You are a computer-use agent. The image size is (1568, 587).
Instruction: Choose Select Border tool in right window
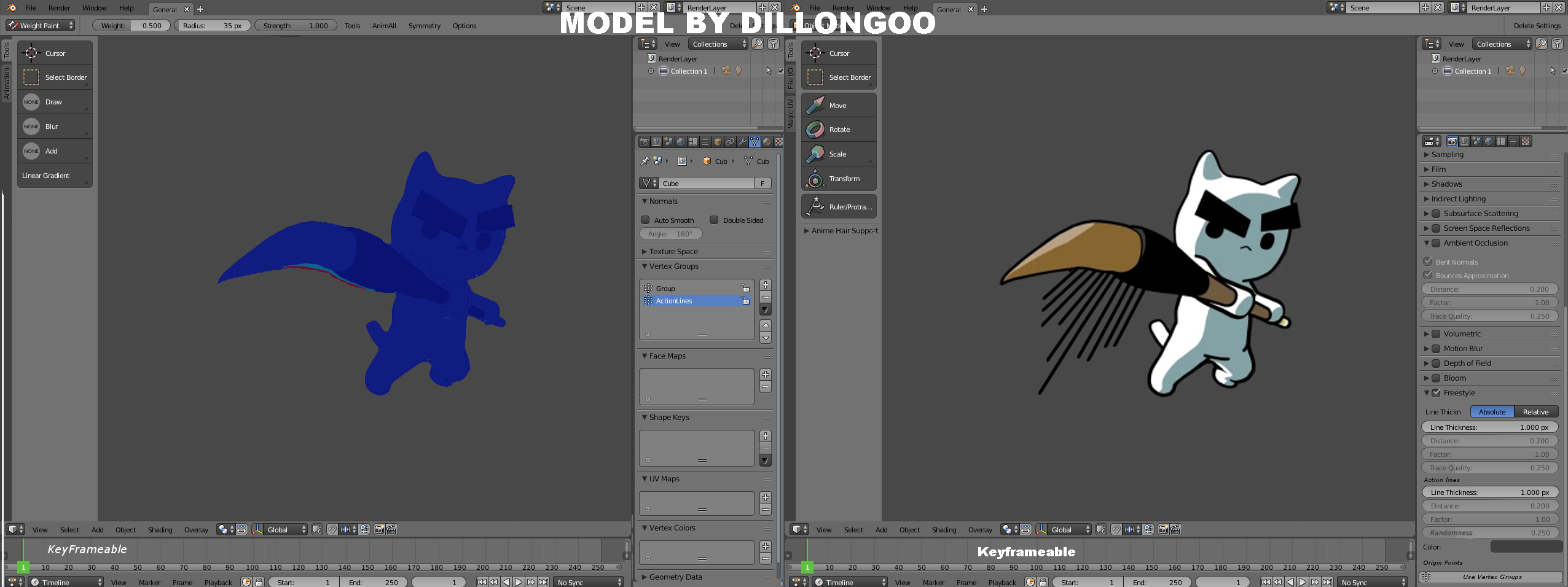tap(839, 77)
